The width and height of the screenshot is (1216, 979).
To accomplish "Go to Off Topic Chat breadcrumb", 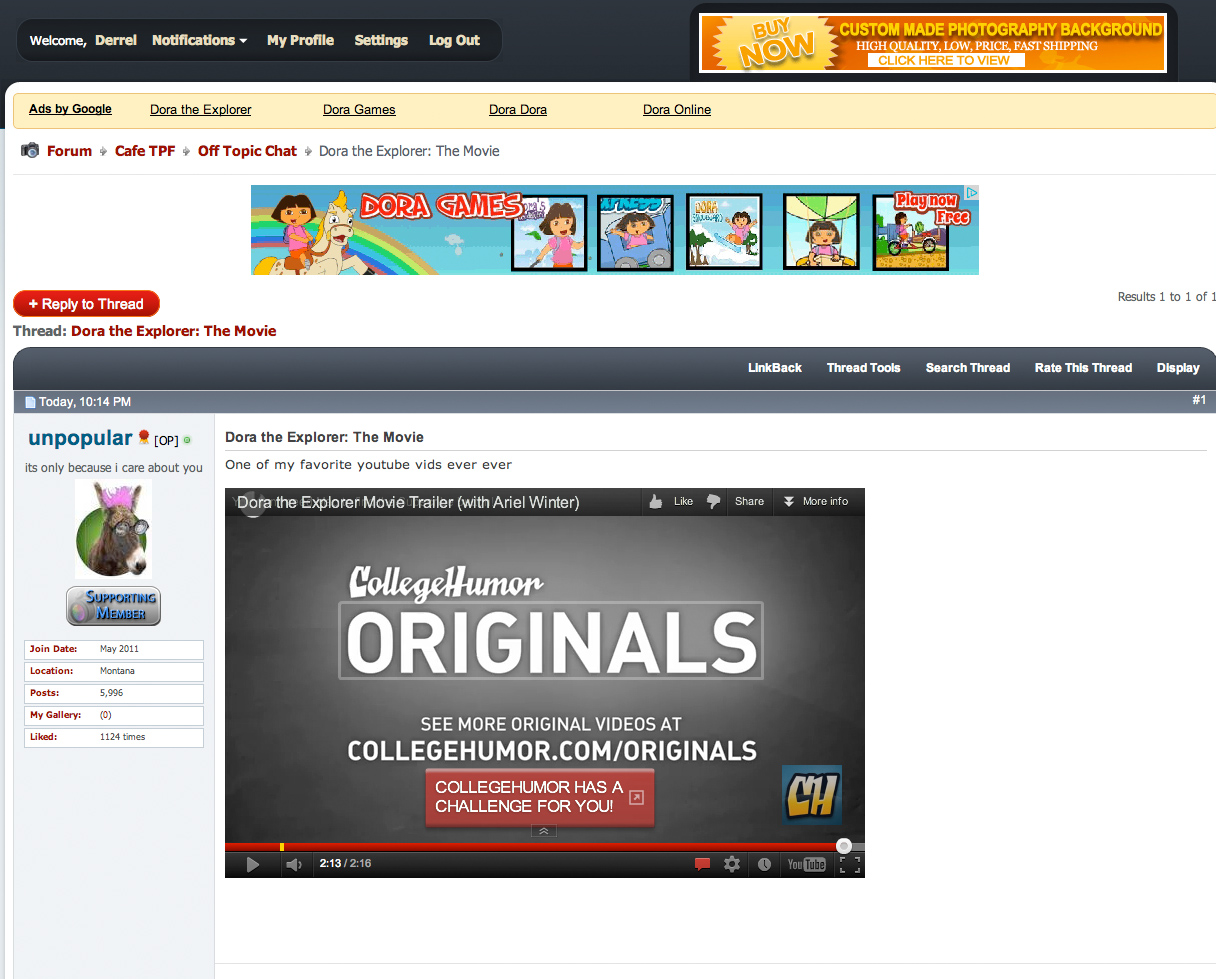I will coord(247,151).
